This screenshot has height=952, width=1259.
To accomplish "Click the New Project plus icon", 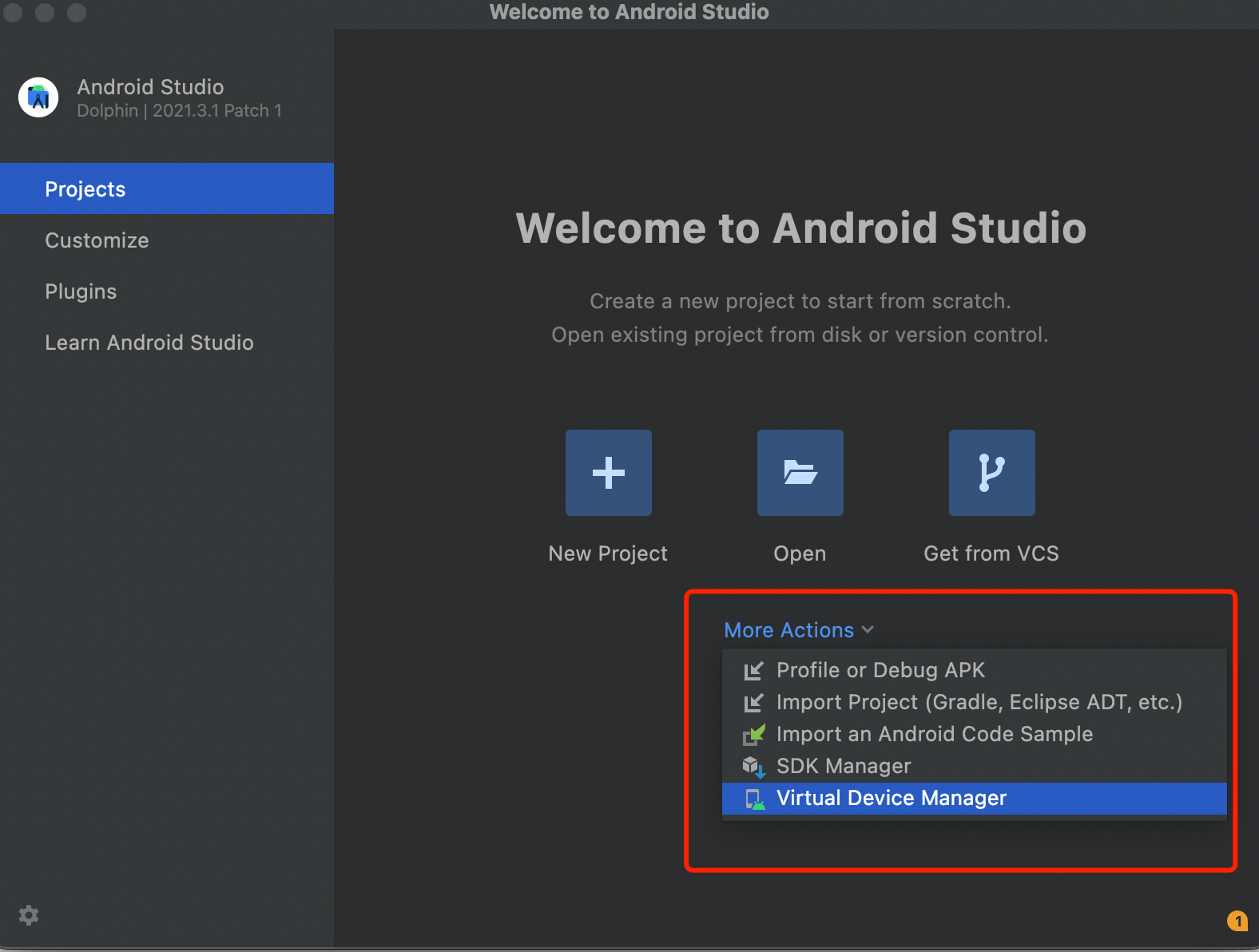I will [609, 473].
